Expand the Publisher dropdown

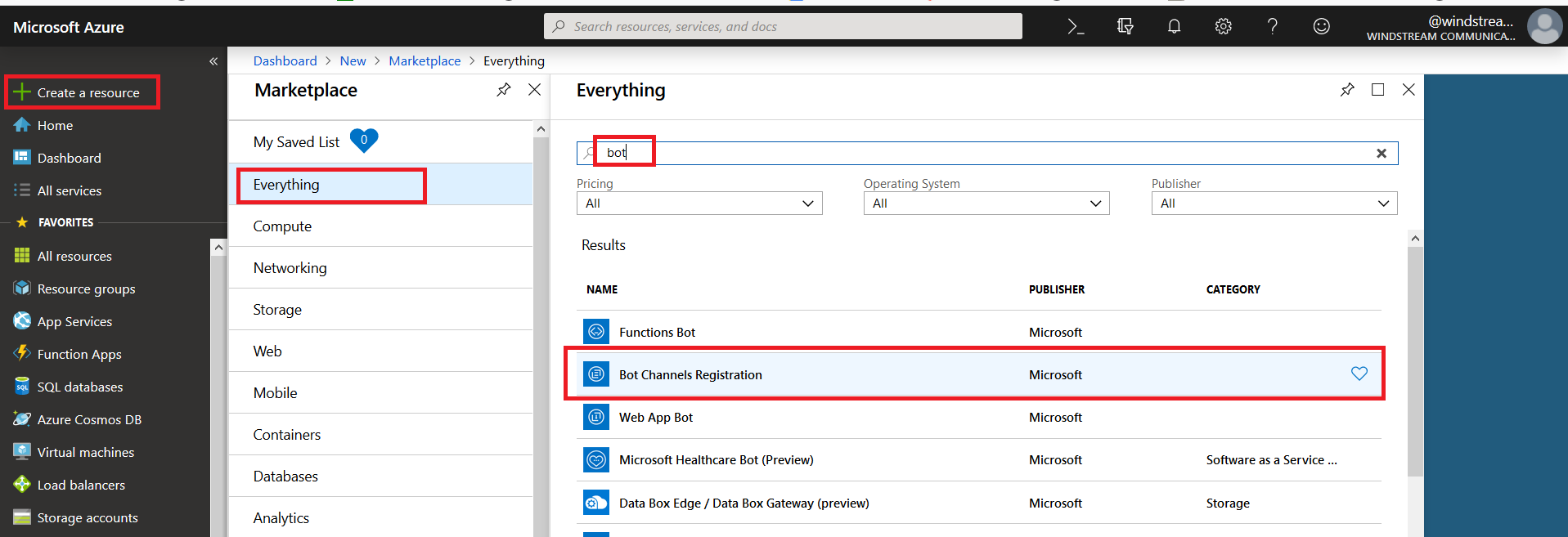coord(1274,204)
